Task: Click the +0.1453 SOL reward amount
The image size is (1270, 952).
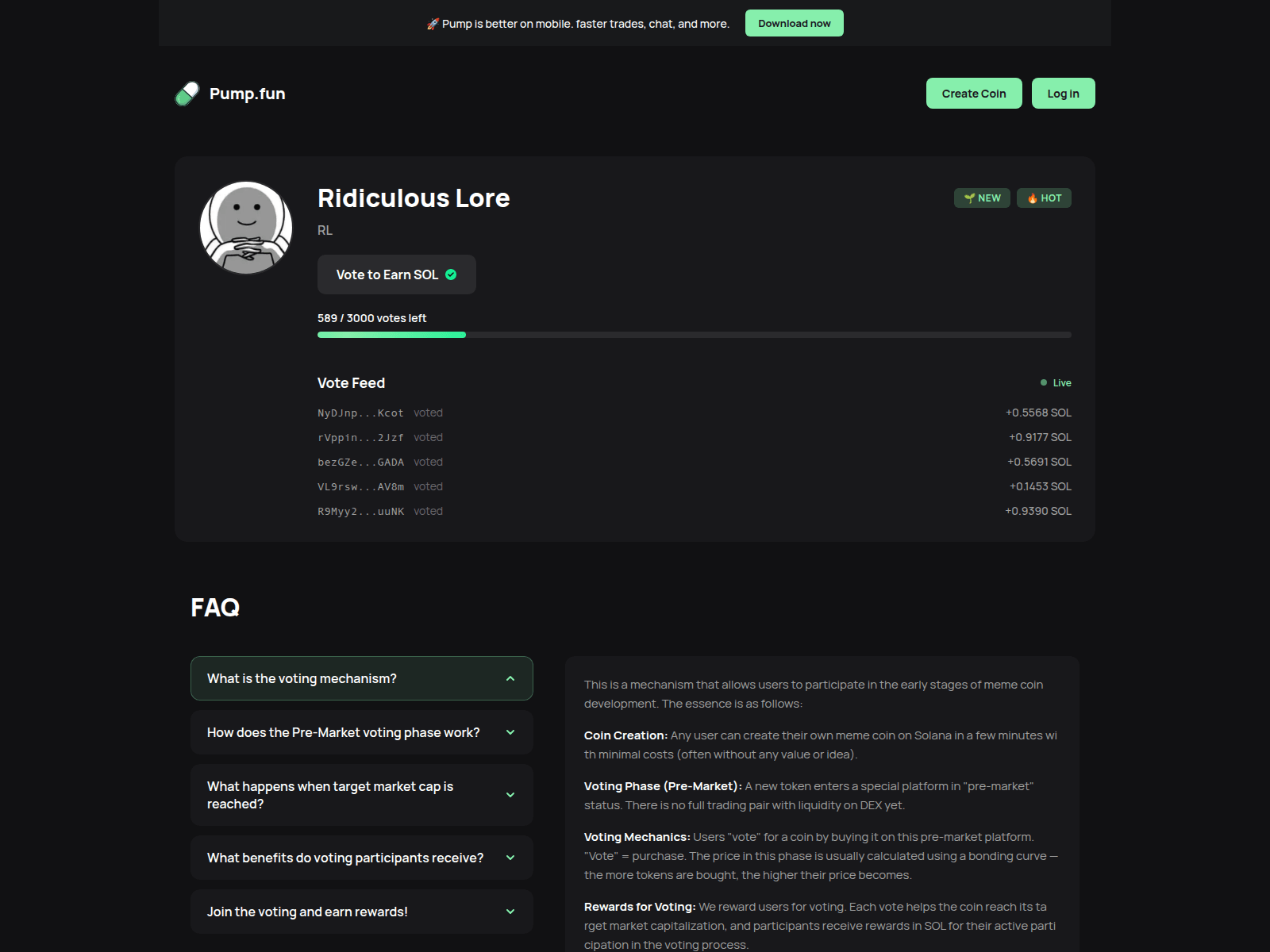Action: coord(1040,486)
